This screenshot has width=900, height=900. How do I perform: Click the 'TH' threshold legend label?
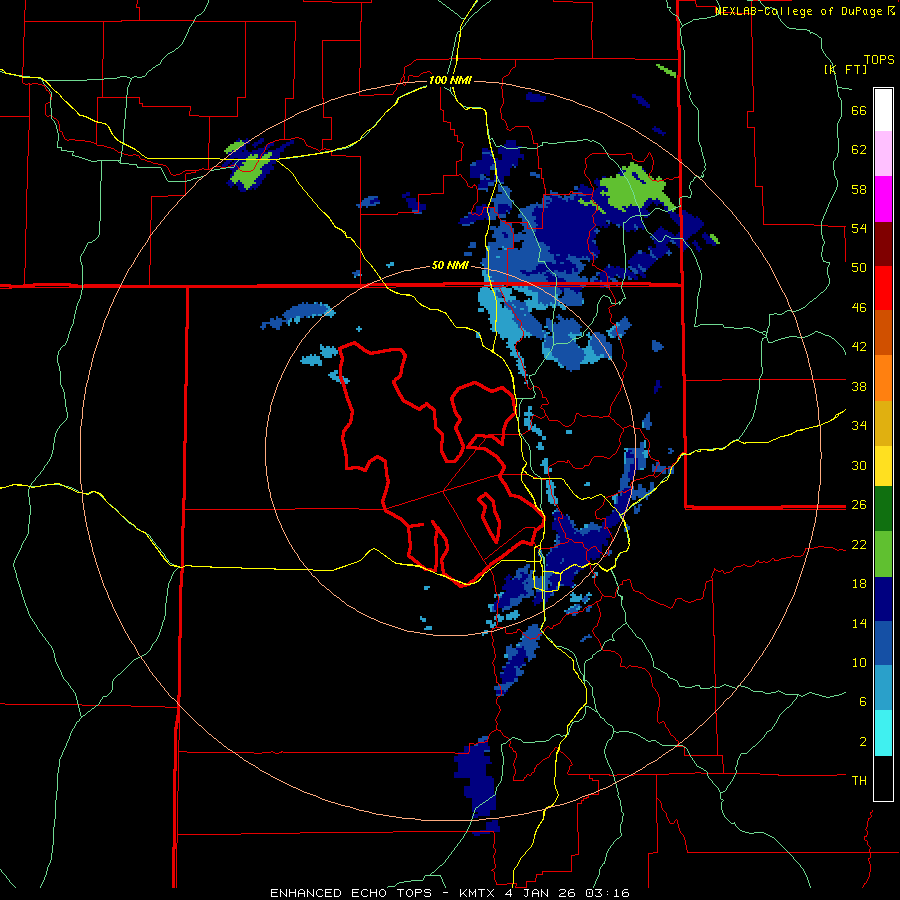859,781
